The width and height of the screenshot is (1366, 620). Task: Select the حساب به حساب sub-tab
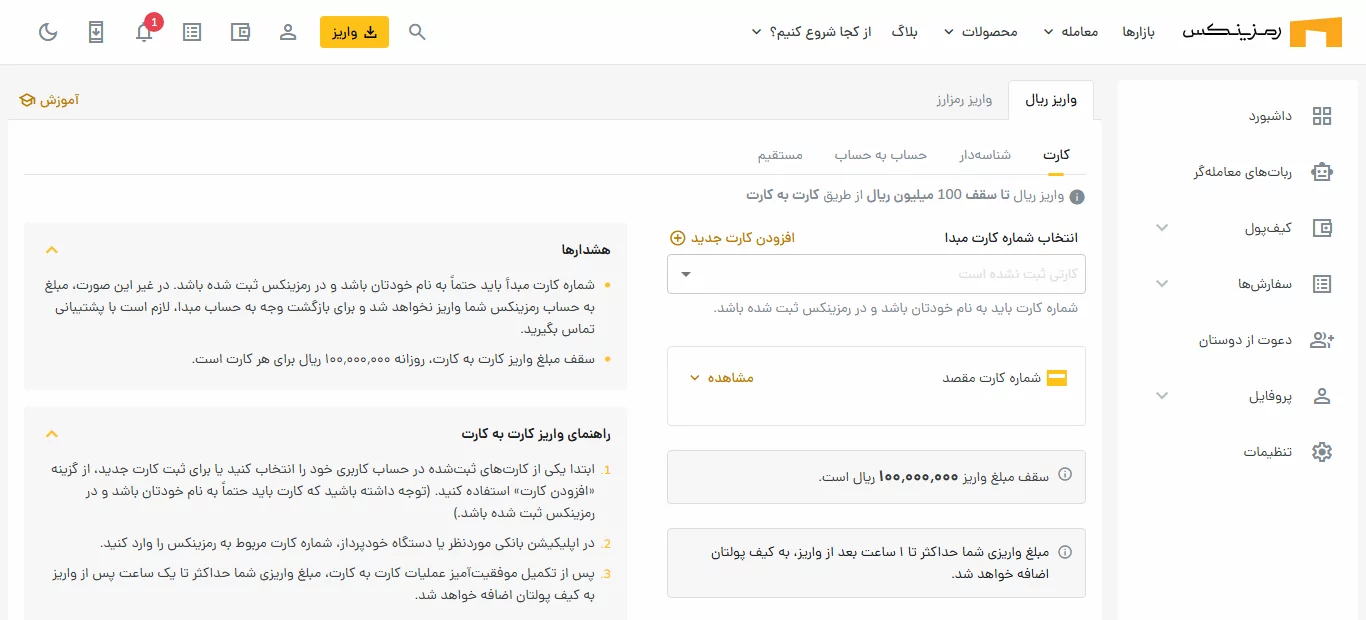pyautogui.click(x=881, y=155)
